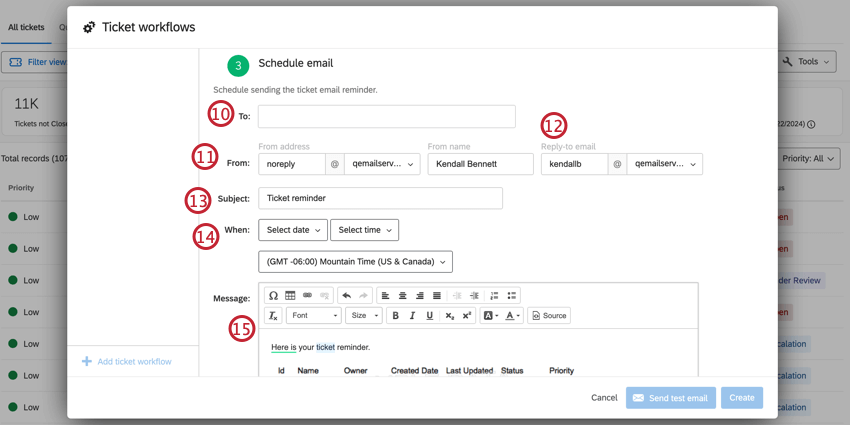The height and width of the screenshot is (425, 850).
Task: Insert a bulleted list
Action: [511, 295]
